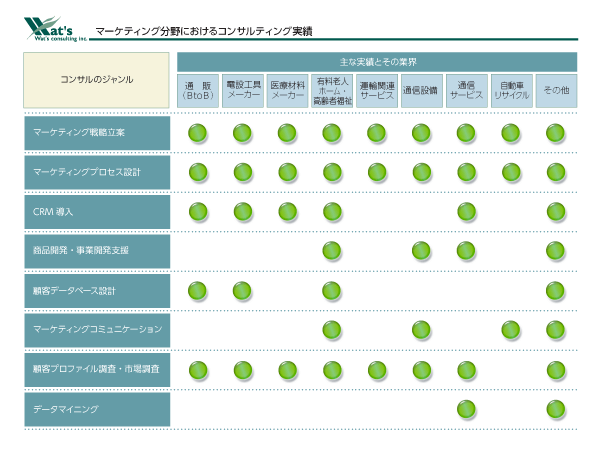Select the コンサルのジャンル header box
600x450 pixels.
click(x=96, y=80)
